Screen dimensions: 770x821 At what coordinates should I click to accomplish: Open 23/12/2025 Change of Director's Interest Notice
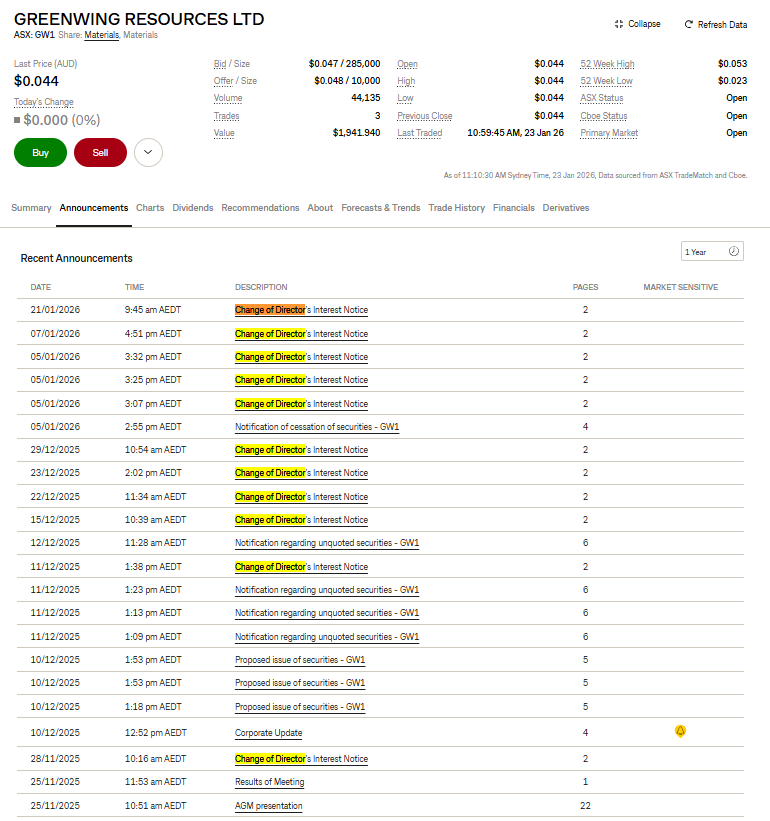coord(302,473)
